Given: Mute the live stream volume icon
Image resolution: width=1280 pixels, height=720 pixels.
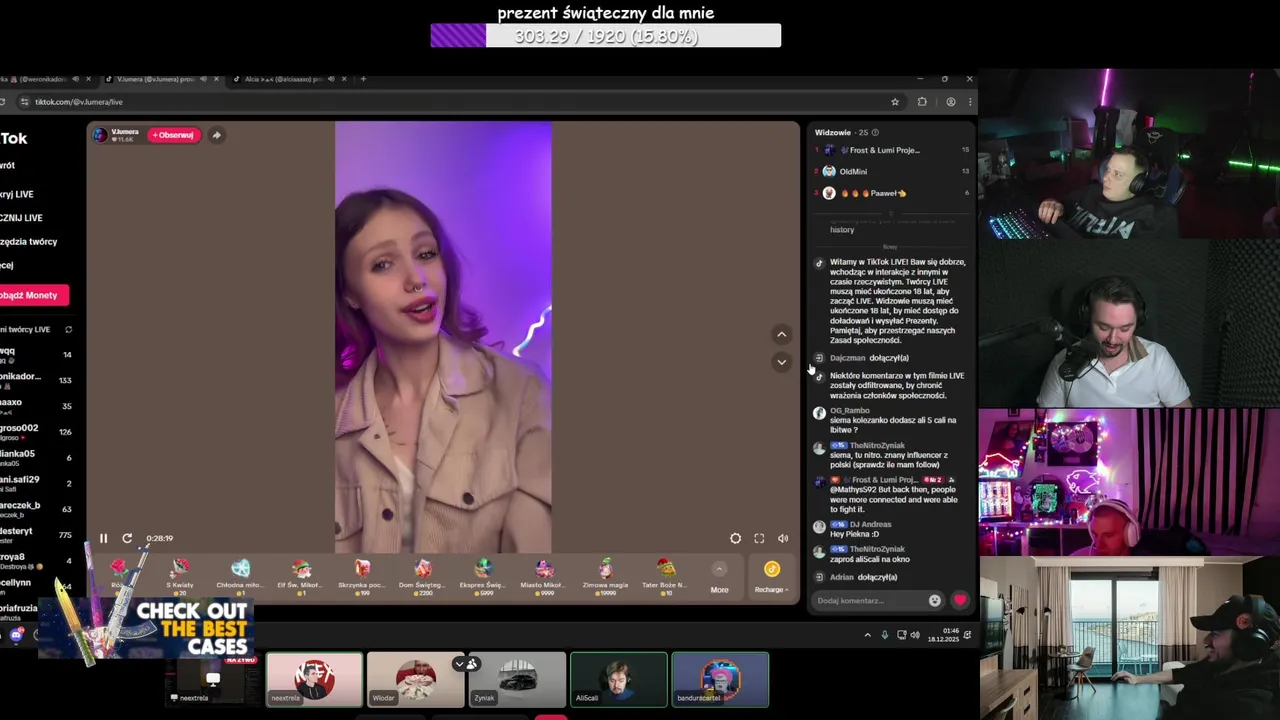Looking at the screenshot, I should pos(783,538).
